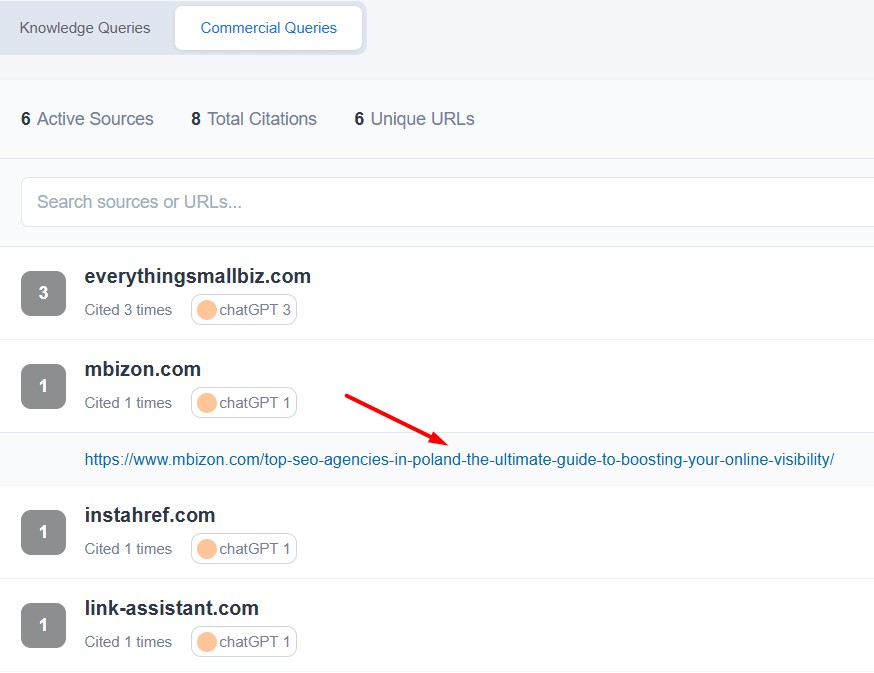Focus the Search sources or URLs field
Viewport: 874px width, 673px height.
tap(447, 202)
